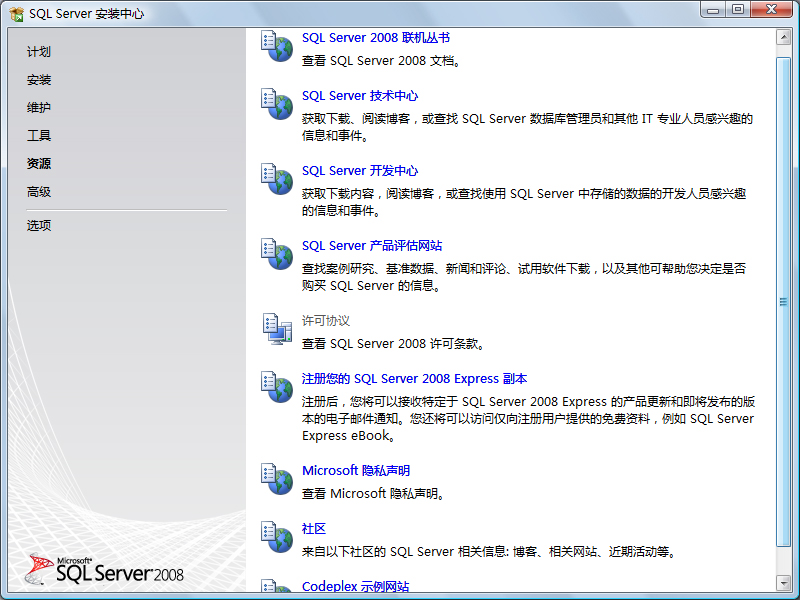Click the description starting 获取下载、阅读博客
Screen dimensions: 800x600
528,127
